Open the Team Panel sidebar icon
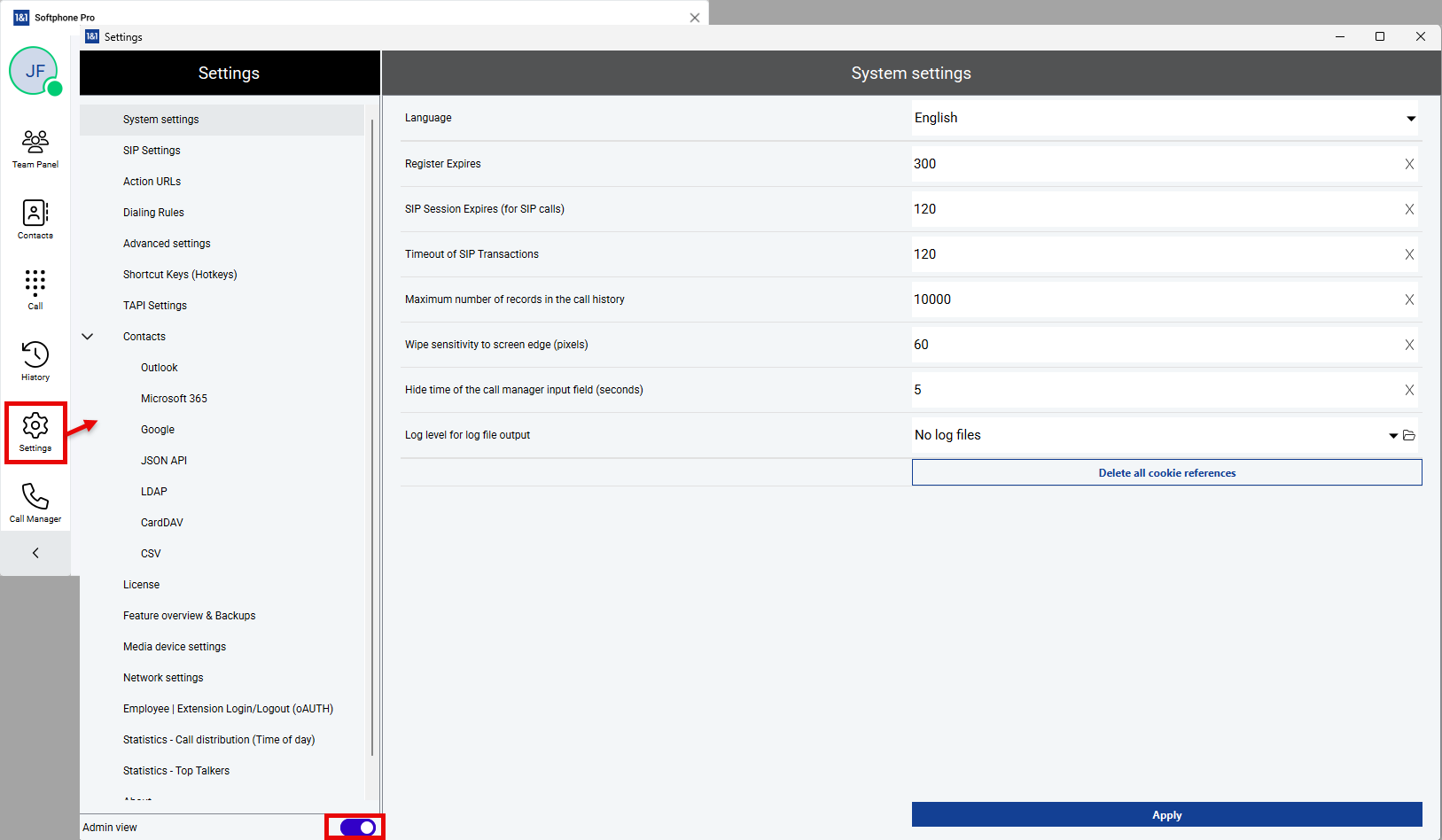This screenshot has width=1442, height=840. click(x=35, y=148)
